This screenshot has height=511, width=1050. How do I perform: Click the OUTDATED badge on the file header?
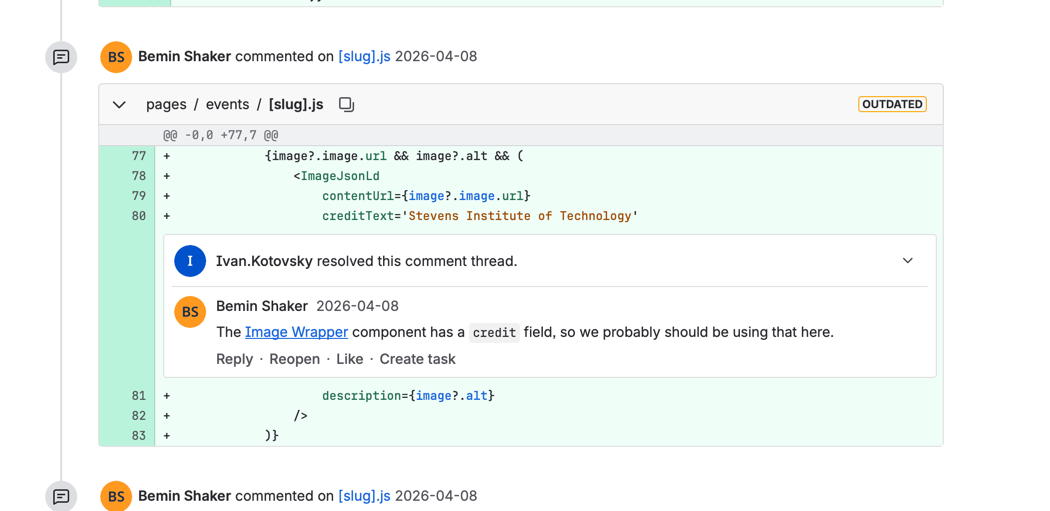coord(892,104)
